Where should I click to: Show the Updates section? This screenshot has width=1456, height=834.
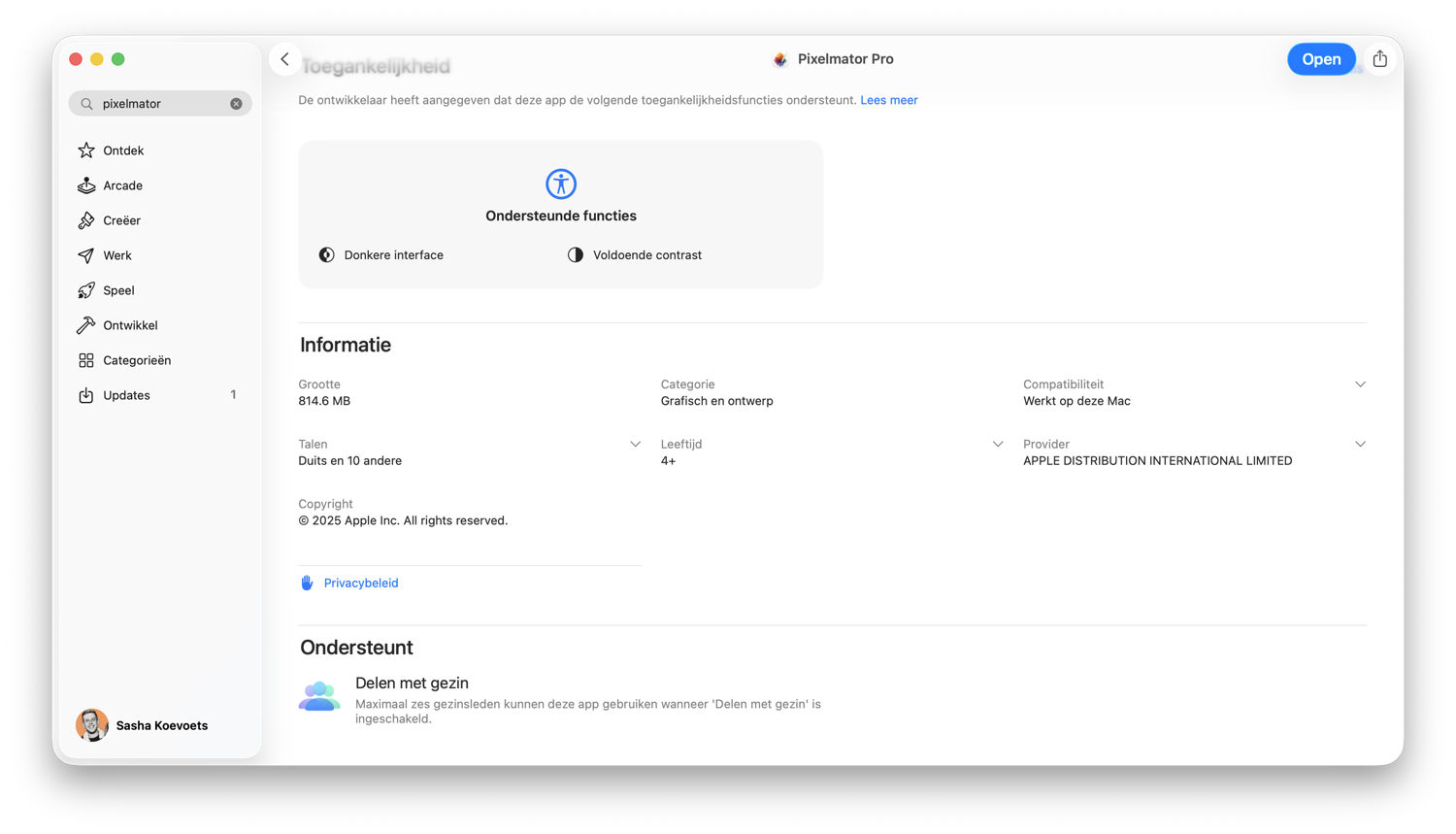[160, 395]
